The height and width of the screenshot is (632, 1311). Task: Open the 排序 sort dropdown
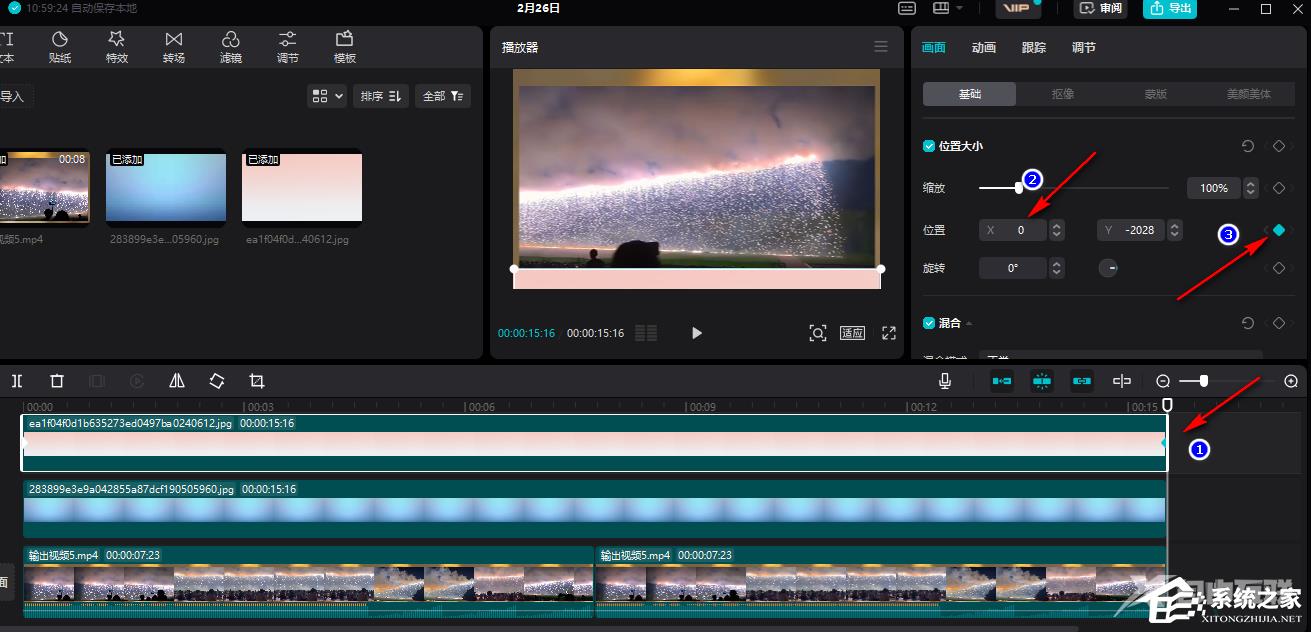pyautogui.click(x=381, y=96)
